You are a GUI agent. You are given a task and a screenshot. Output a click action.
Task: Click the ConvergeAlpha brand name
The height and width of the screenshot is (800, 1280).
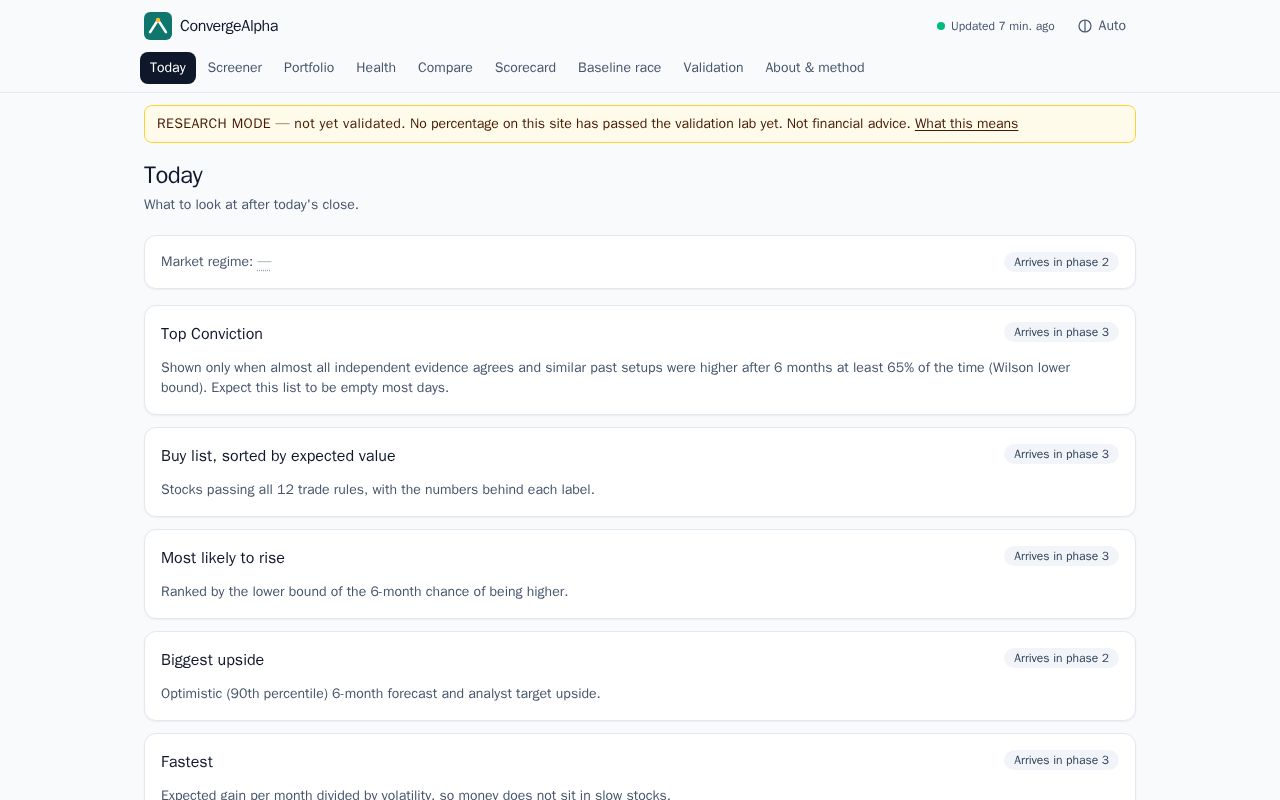(229, 26)
